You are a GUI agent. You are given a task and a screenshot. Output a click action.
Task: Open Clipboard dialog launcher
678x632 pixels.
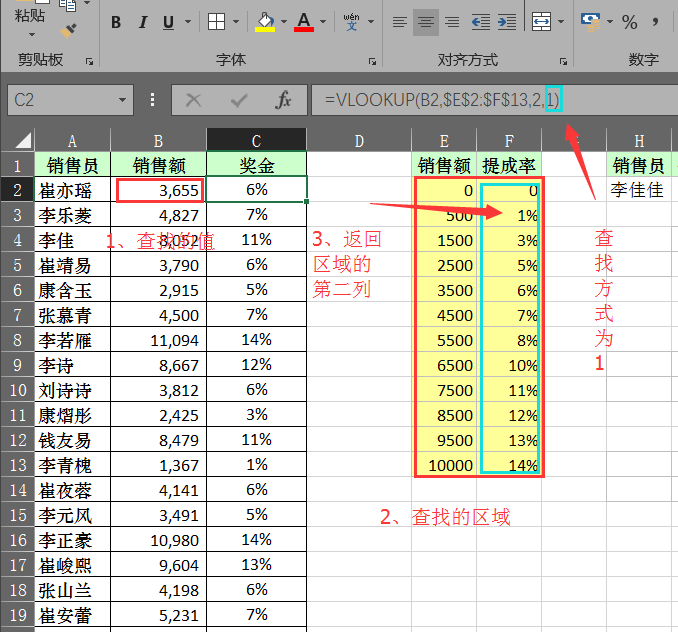pyautogui.click(x=90, y=62)
